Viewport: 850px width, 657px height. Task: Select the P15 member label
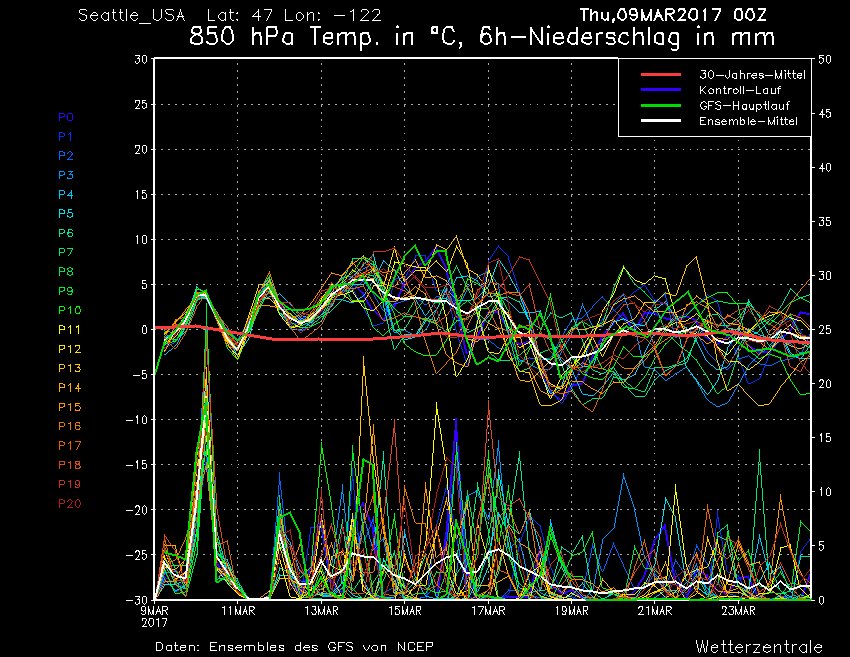[68, 407]
